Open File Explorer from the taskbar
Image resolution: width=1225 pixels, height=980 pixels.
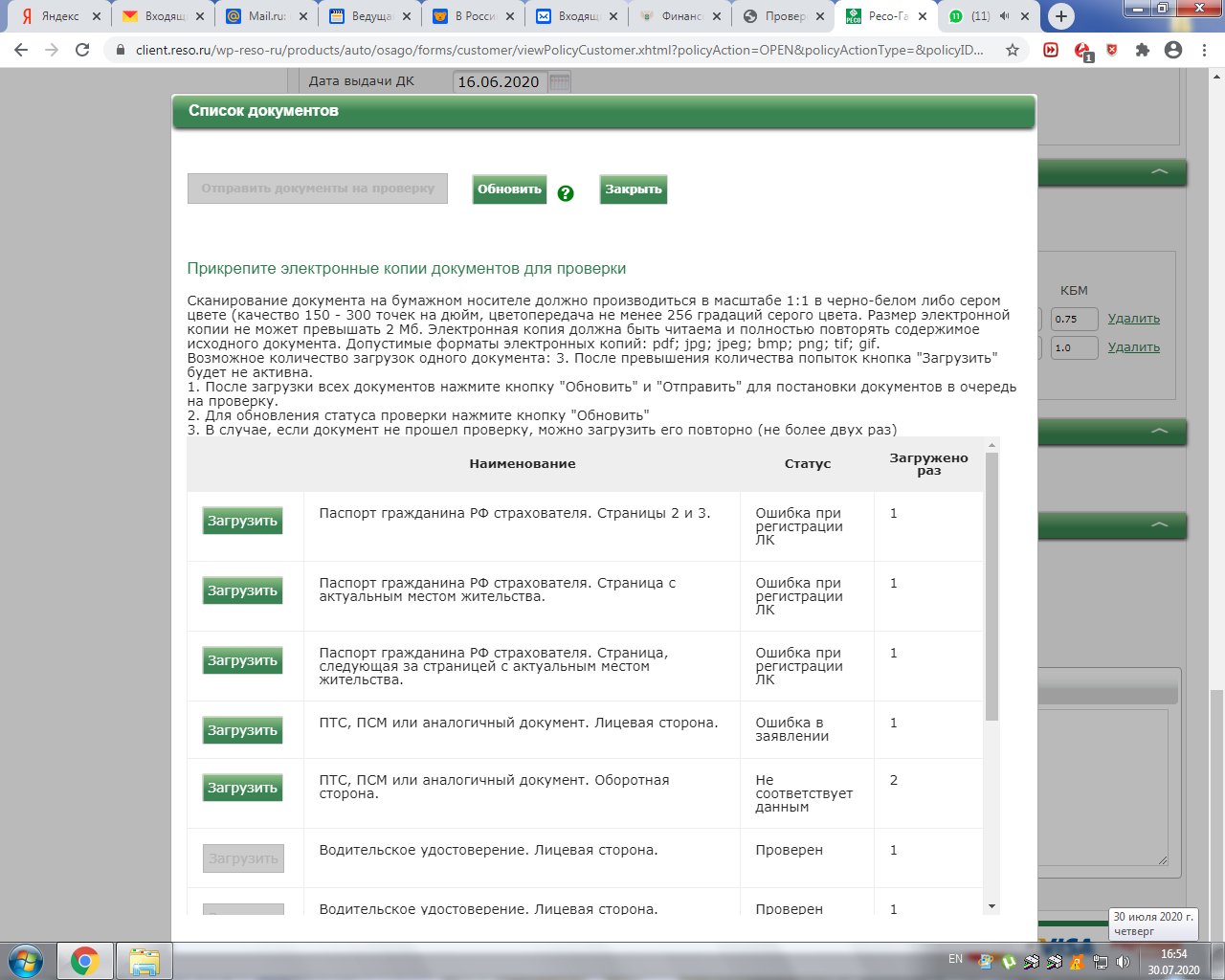(x=144, y=961)
